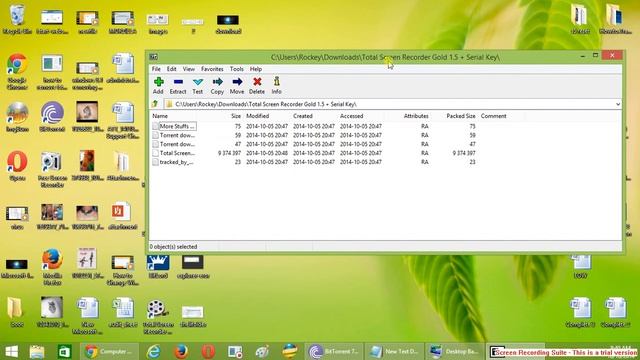The image size is (640, 360).
Task: Select the Google Chrome desktop shortcut
Action: coord(17,71)
